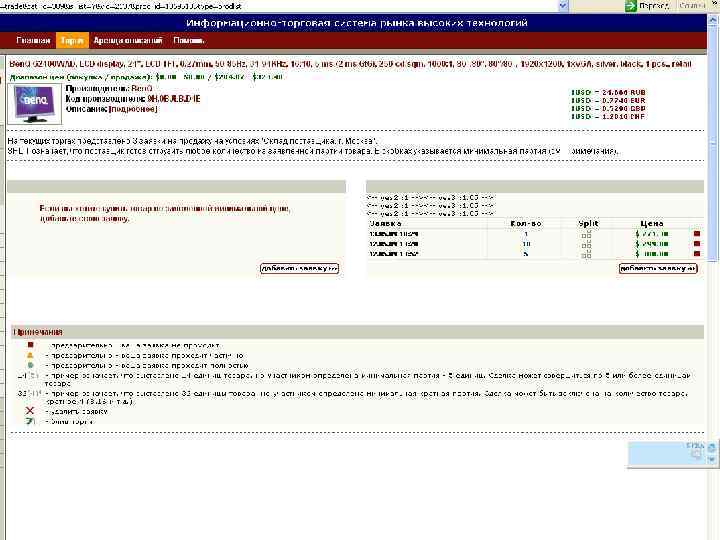Click the BenQ monitor product thumbnail
This screenshot has height=540, width=720.
pos(34,104)
